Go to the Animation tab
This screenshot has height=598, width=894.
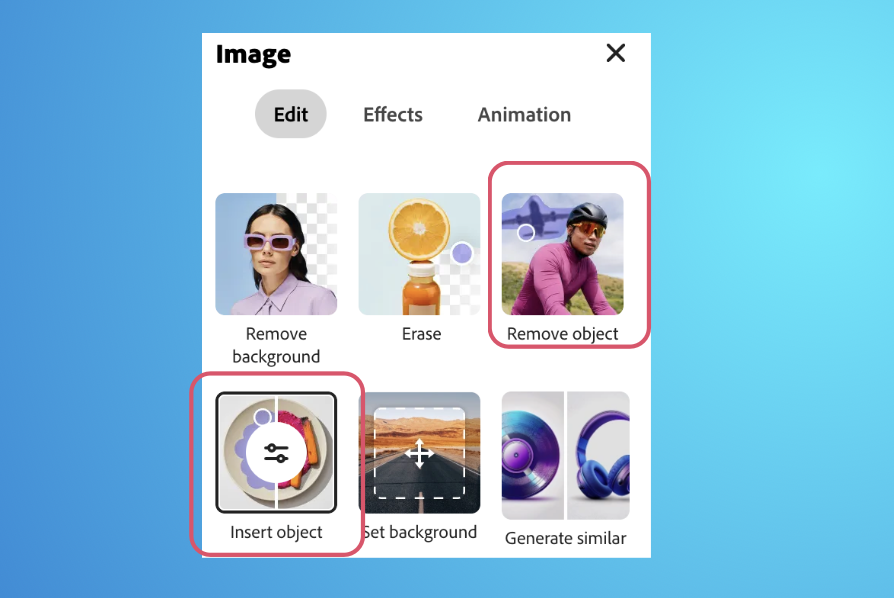click(524, 114)
